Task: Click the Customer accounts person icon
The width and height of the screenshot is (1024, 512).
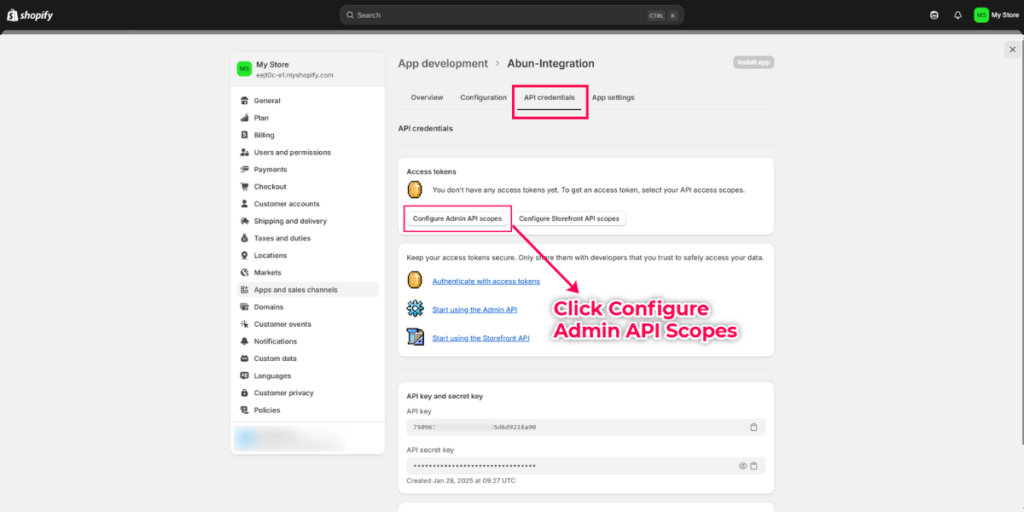Action: tap(244, 204)
